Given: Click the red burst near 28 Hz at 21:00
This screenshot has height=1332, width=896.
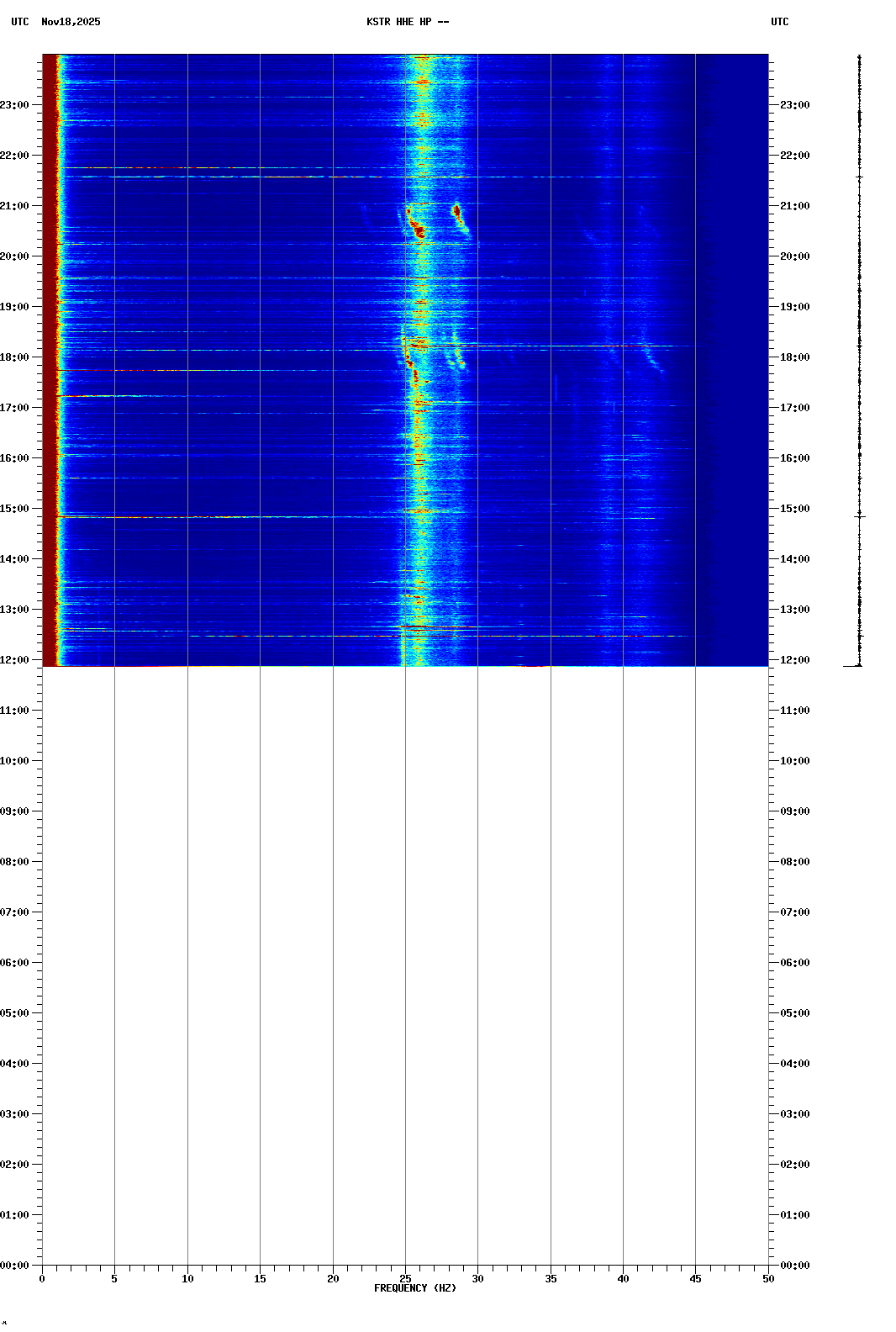Looking at the screenshot, I should click(456, 210).
